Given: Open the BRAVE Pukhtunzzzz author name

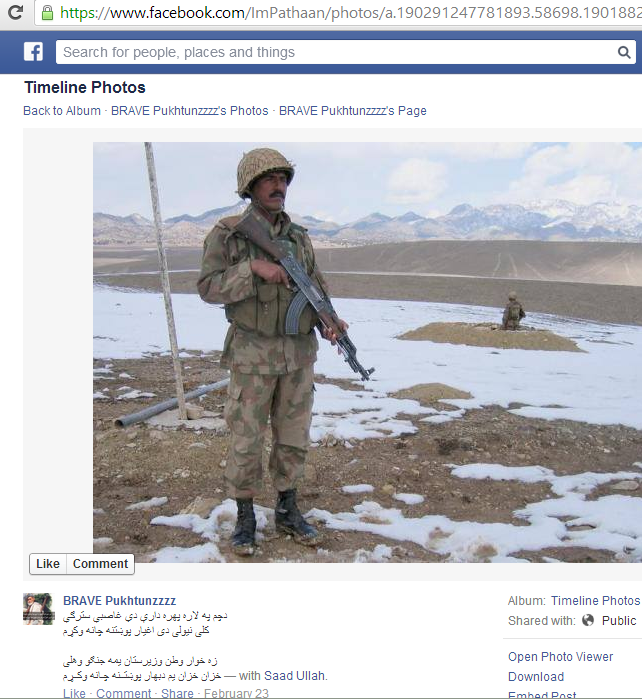Looking at the screenshot, I should click(x=119, y=600).
